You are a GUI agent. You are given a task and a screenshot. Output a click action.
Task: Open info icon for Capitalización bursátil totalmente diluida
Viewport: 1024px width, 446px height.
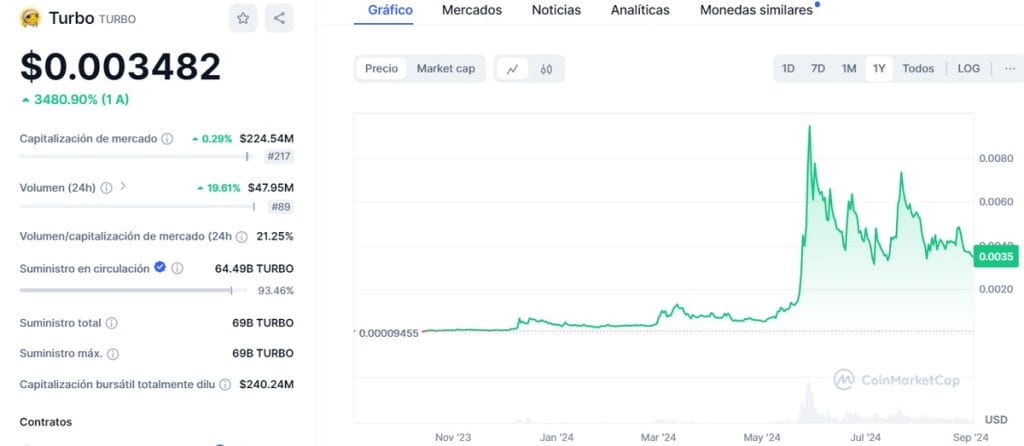pos(225,385)
